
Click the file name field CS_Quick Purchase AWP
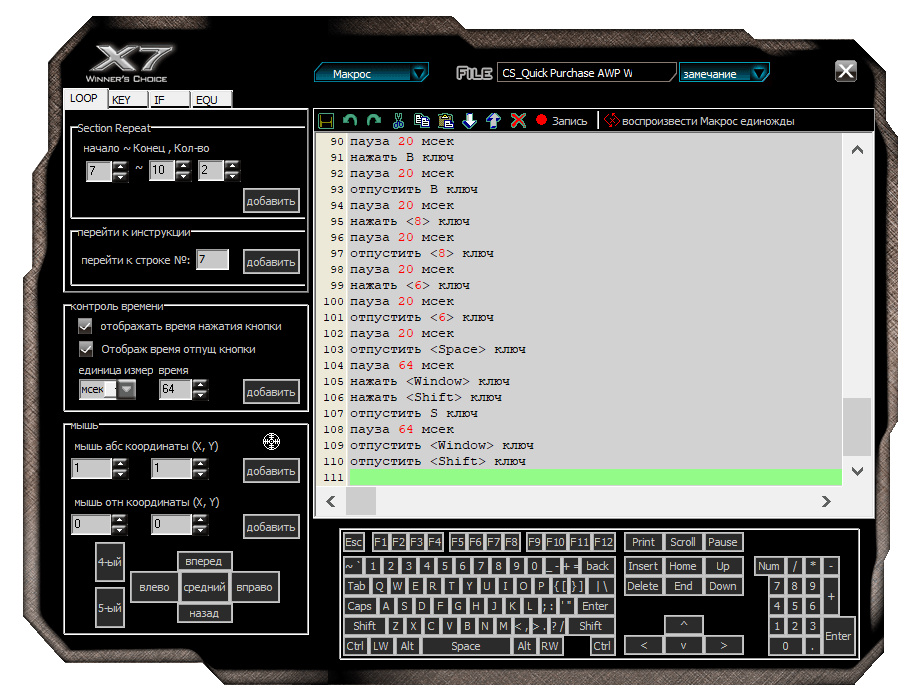[x=586, y=73]
